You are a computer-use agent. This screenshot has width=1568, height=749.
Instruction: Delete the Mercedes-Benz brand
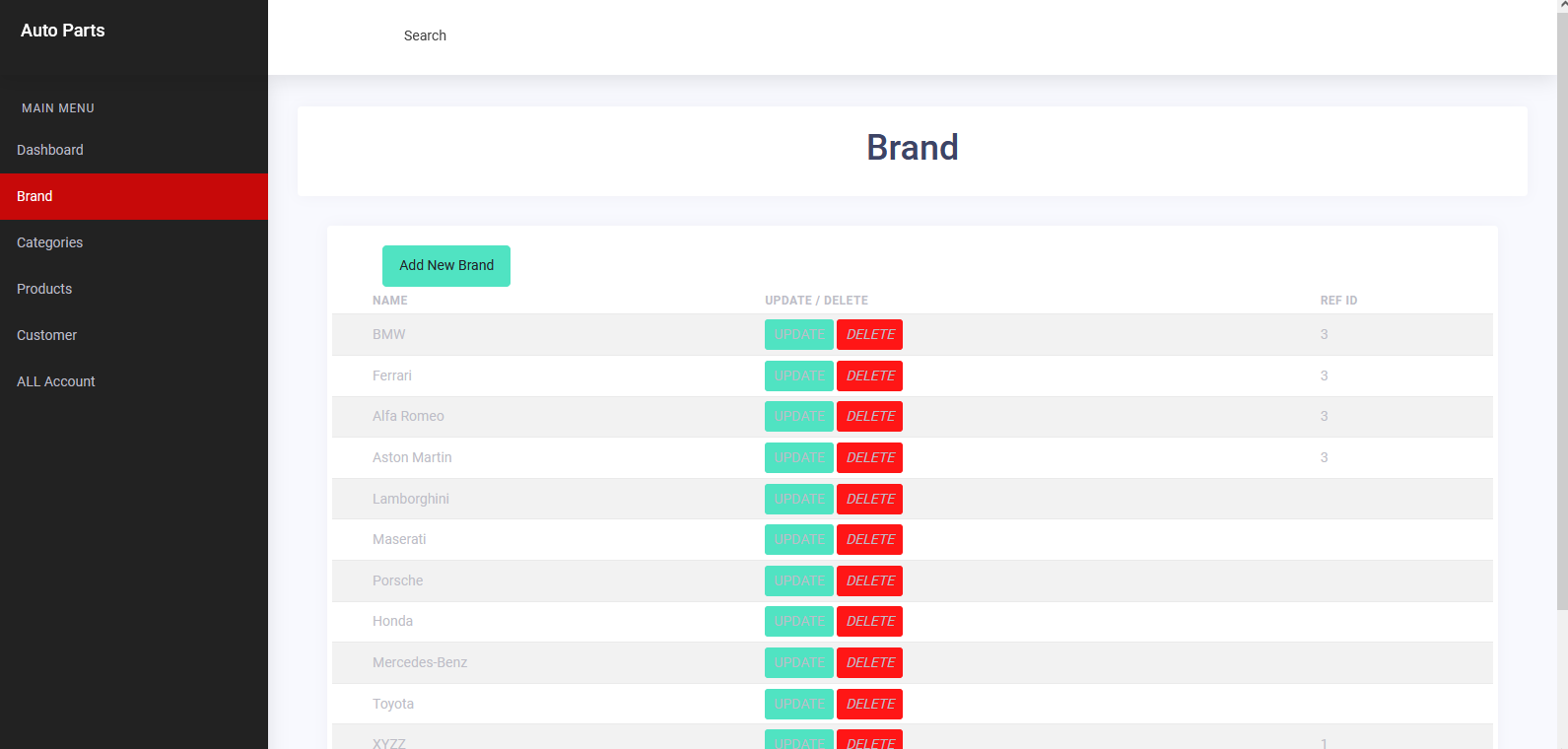coord(870,663)
